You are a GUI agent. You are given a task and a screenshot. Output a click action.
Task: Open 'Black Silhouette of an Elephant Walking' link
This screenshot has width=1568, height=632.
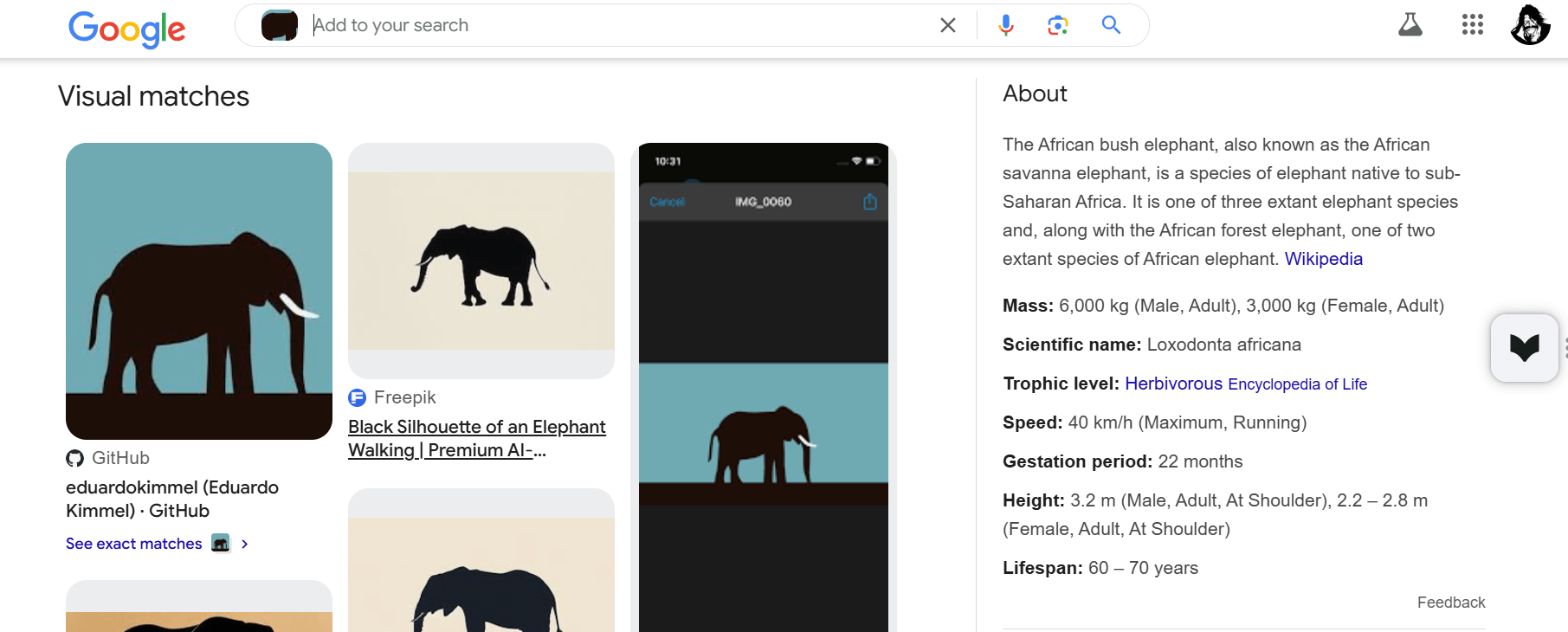pyautogui.click(x=477, y=438)
